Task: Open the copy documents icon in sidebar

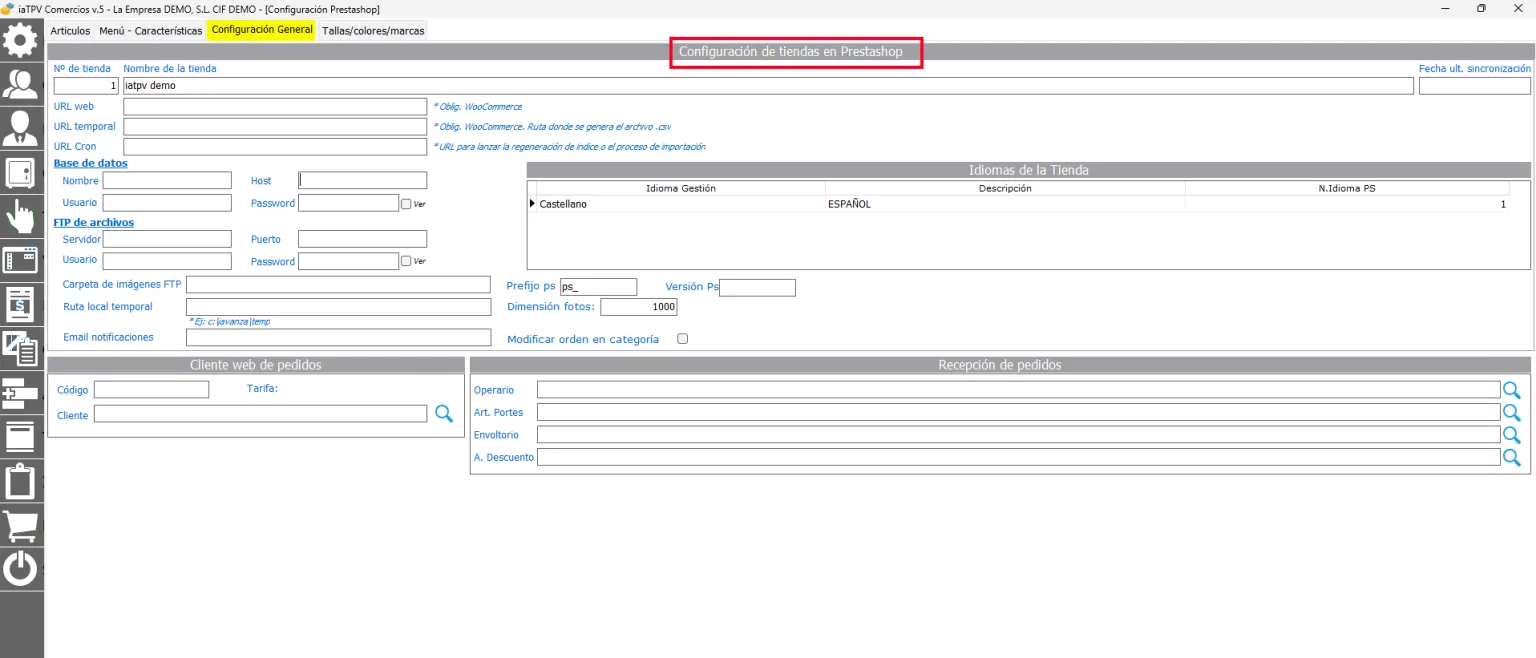Action: click(x=21, y=347)
